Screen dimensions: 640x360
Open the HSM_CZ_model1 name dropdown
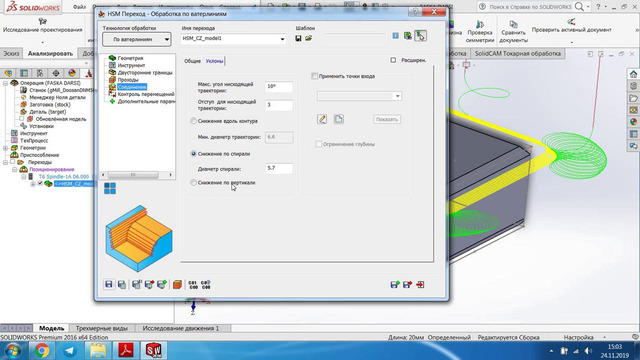click(x=282, y=39)
